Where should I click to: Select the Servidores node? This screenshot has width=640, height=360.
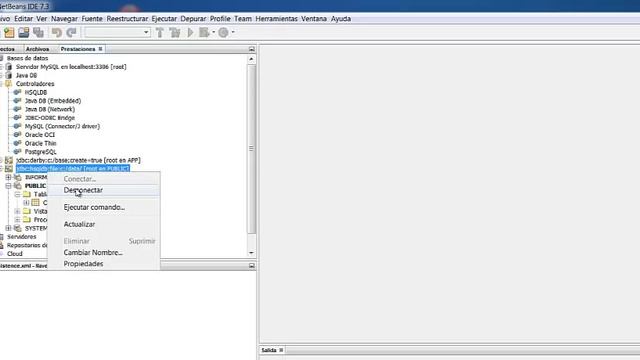22,237
